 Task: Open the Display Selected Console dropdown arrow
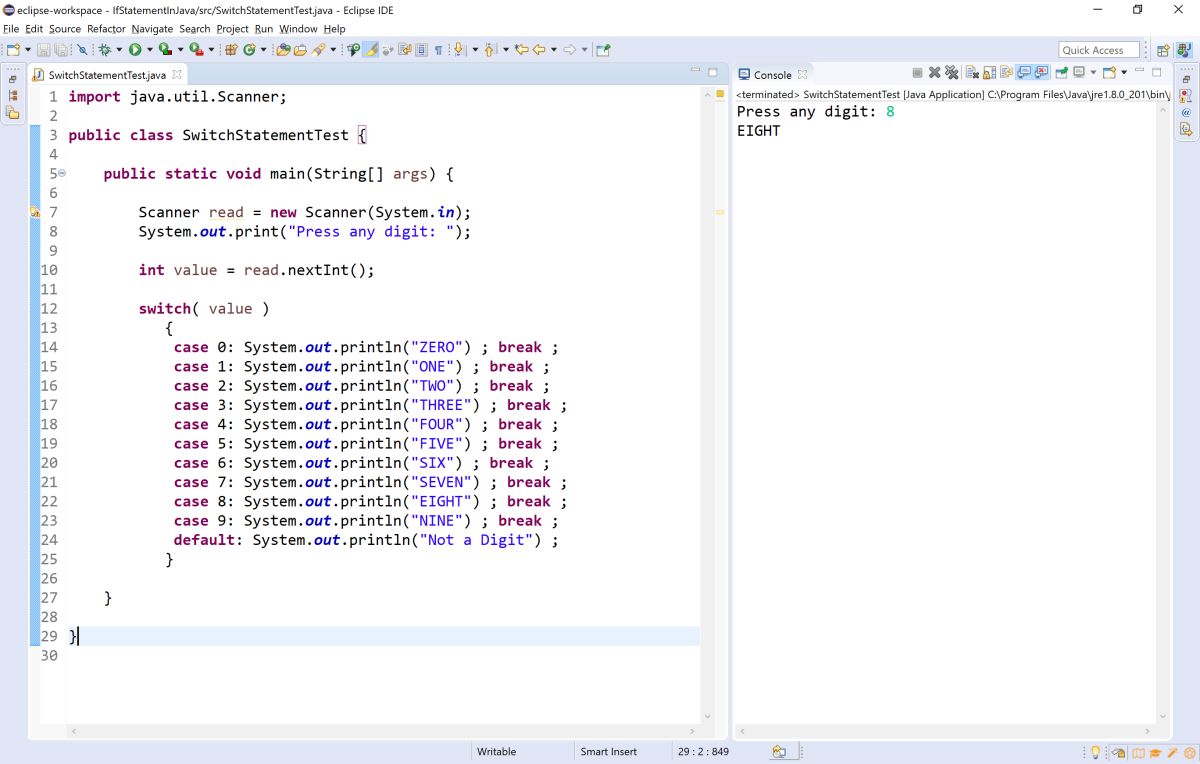click(x=1093, y=72)
